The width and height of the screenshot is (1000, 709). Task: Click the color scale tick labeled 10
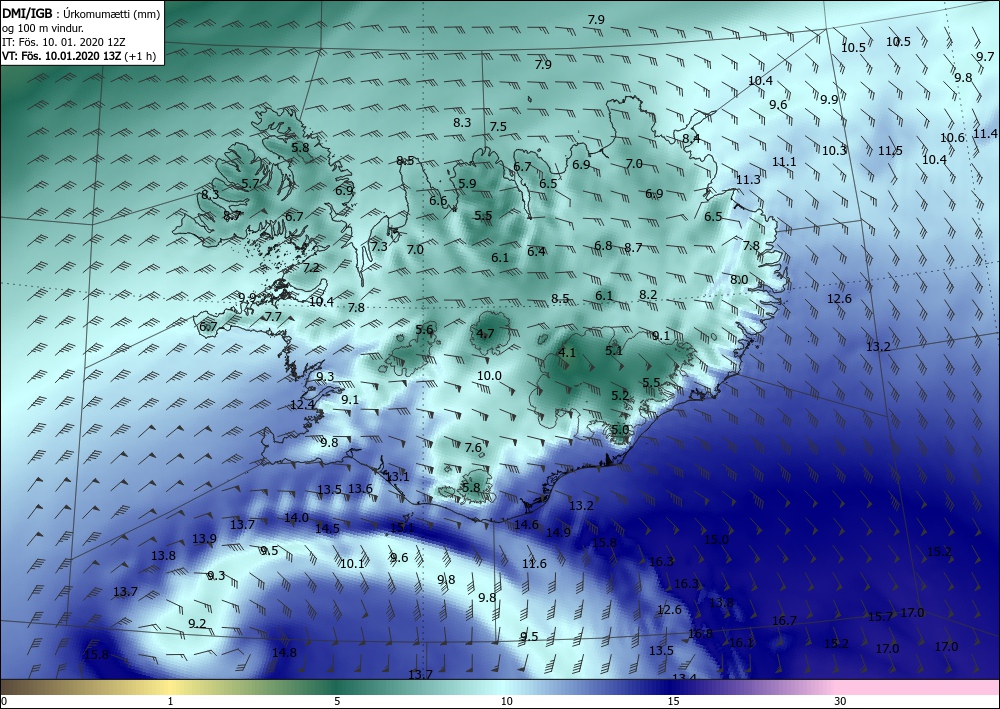(x=506, y=701)
